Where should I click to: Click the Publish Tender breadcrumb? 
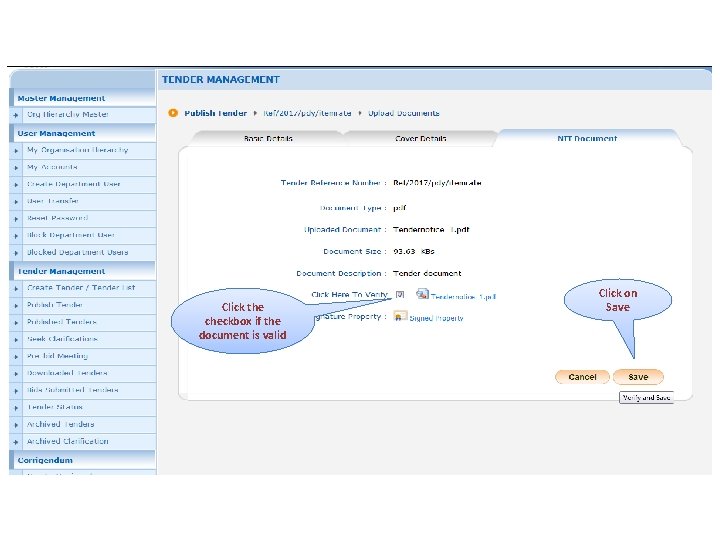point(215,113)
